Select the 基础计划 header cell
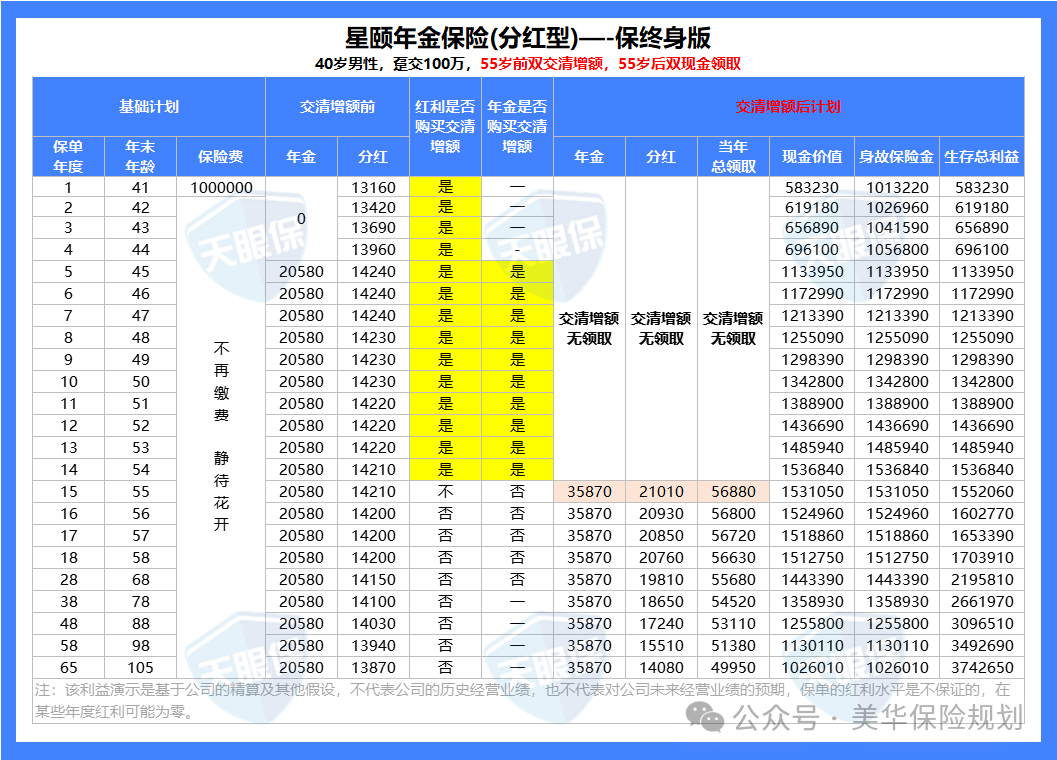Screen dimensions: 1057x760 [149, 106]
